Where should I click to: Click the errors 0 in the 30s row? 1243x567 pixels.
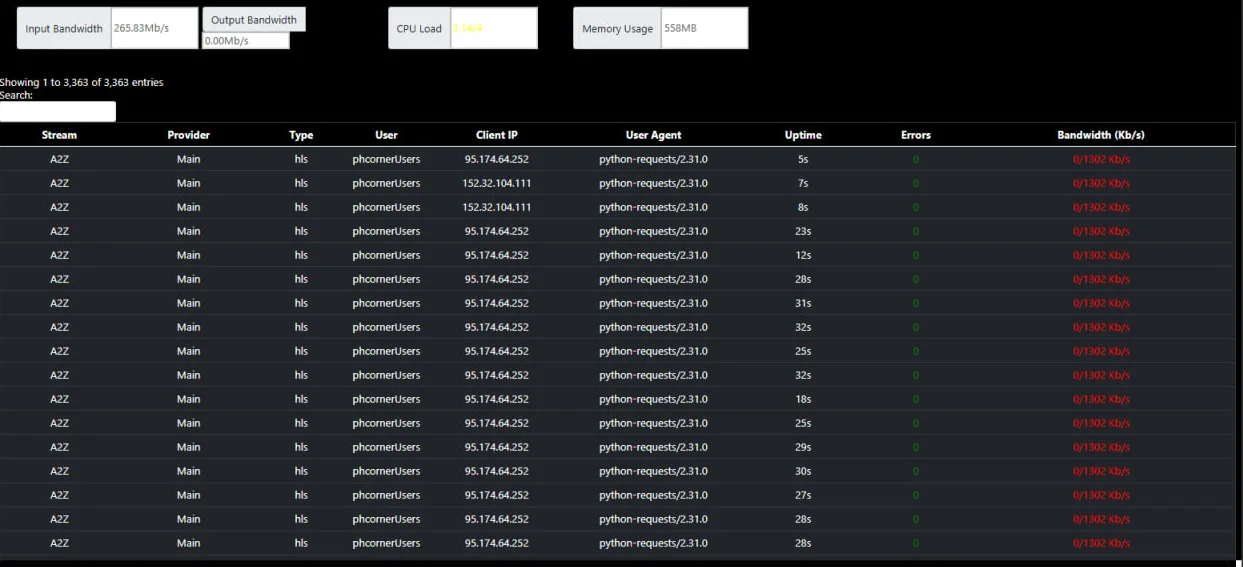click(915, 471)
